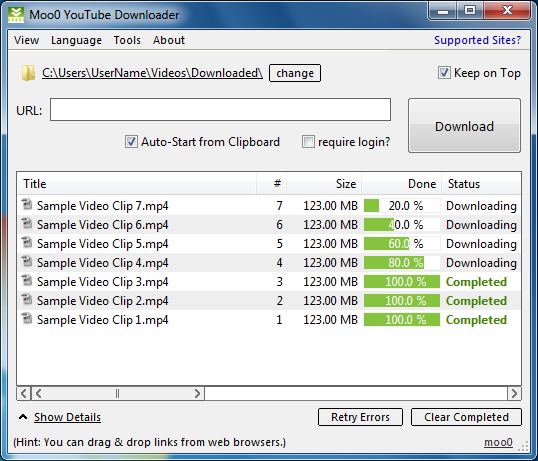
Task: Click file icon of Sample Video Clip 3.mp4
Action: [x=27, y=281]
